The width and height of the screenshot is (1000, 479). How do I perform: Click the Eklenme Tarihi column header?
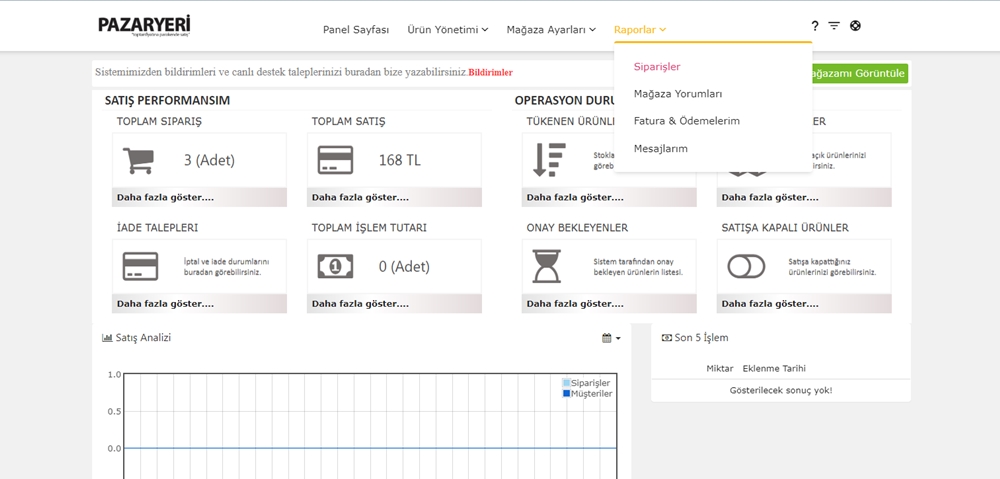[774, 369]
